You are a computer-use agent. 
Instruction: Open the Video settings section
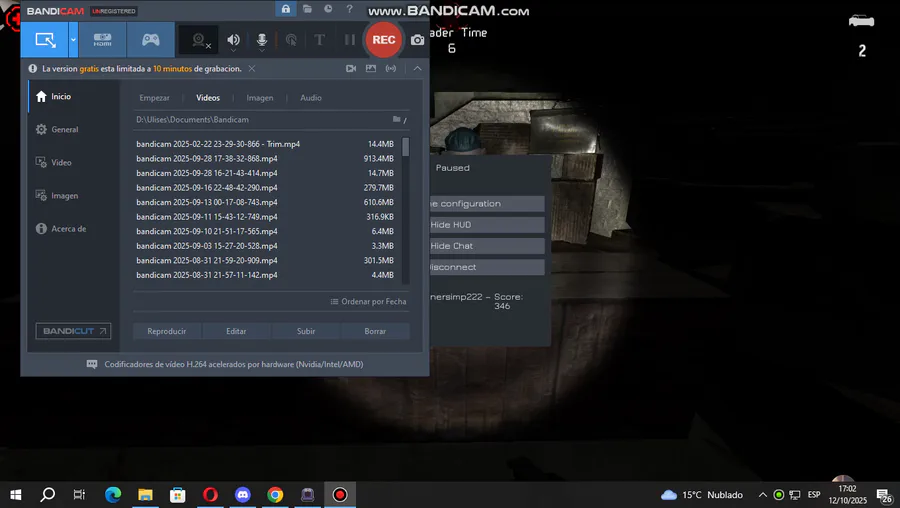coord(74,162)
